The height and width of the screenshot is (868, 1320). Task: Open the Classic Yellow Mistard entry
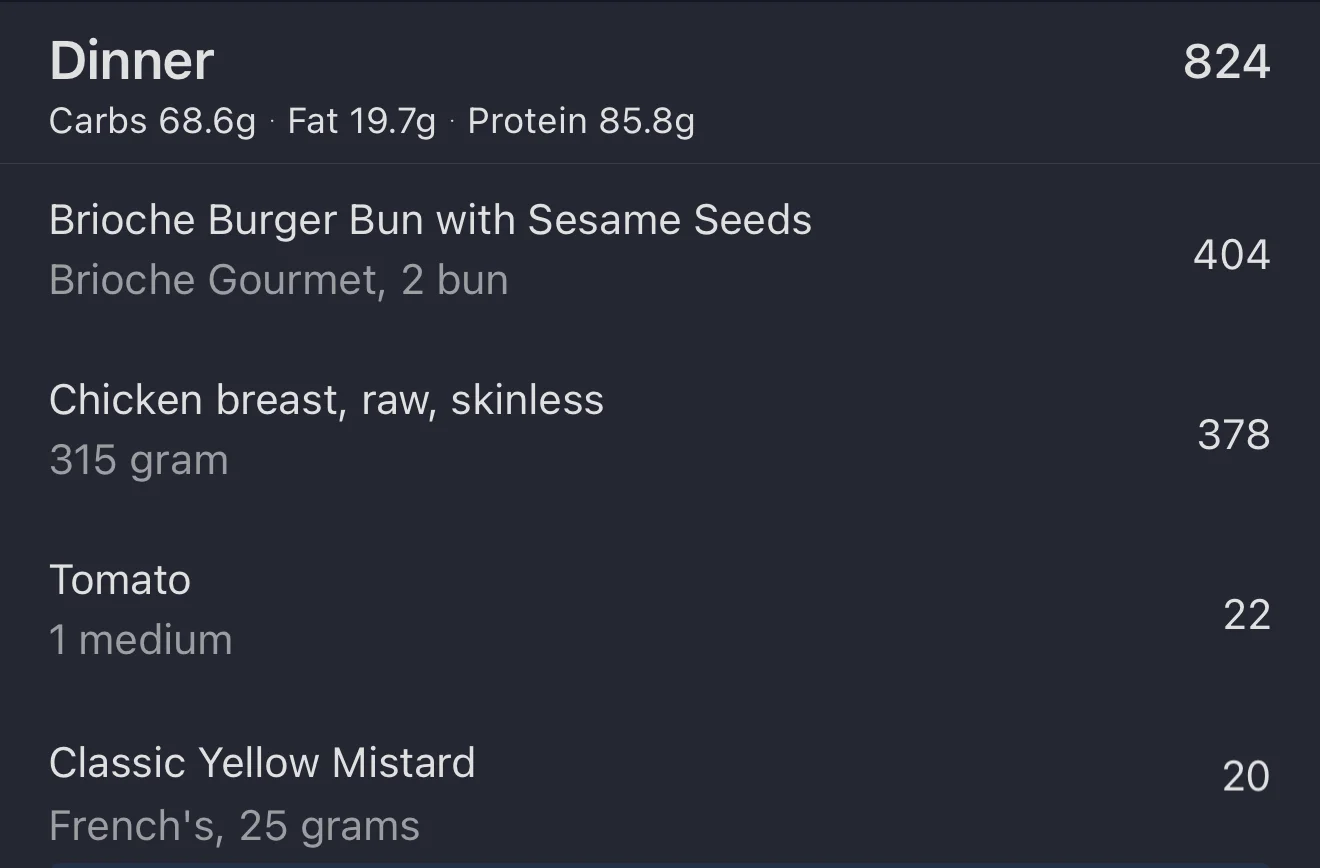click(262, 763)
